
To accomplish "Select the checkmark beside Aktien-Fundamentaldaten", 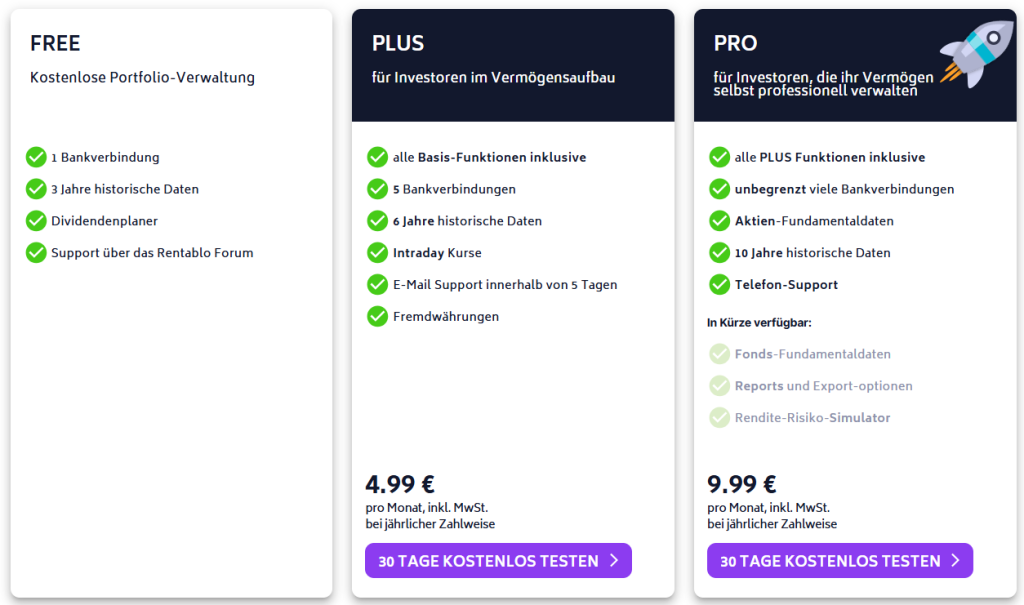I will (x=719, y=221).
